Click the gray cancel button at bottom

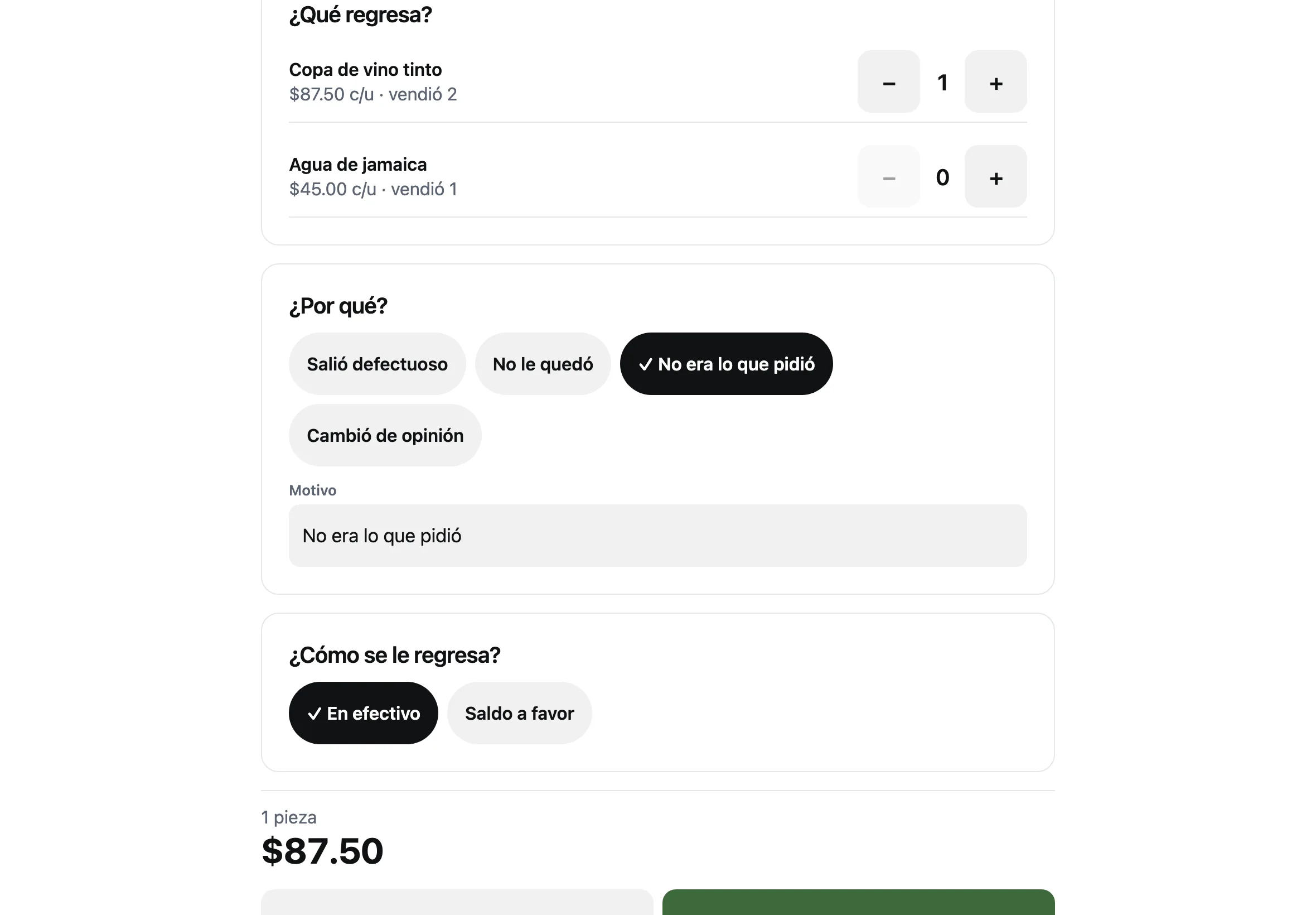click(457, 902)
